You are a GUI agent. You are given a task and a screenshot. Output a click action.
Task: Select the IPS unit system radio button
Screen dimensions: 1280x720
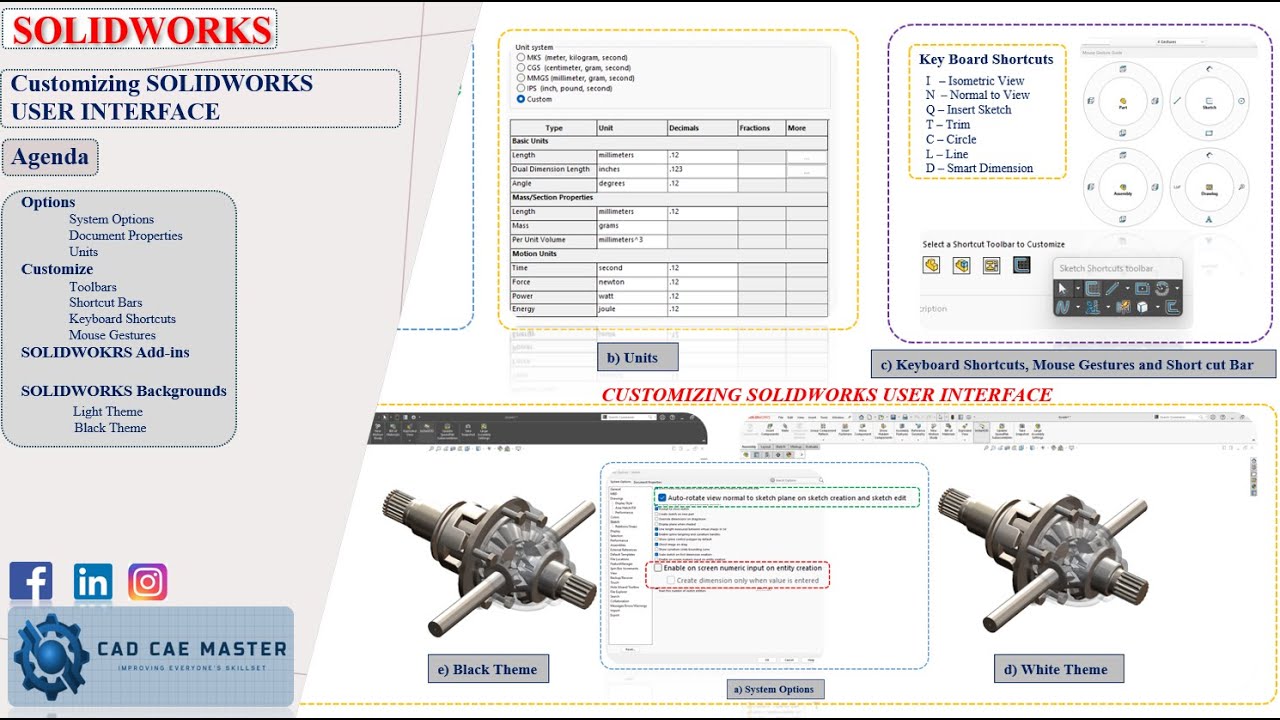(x=521, y=88)
